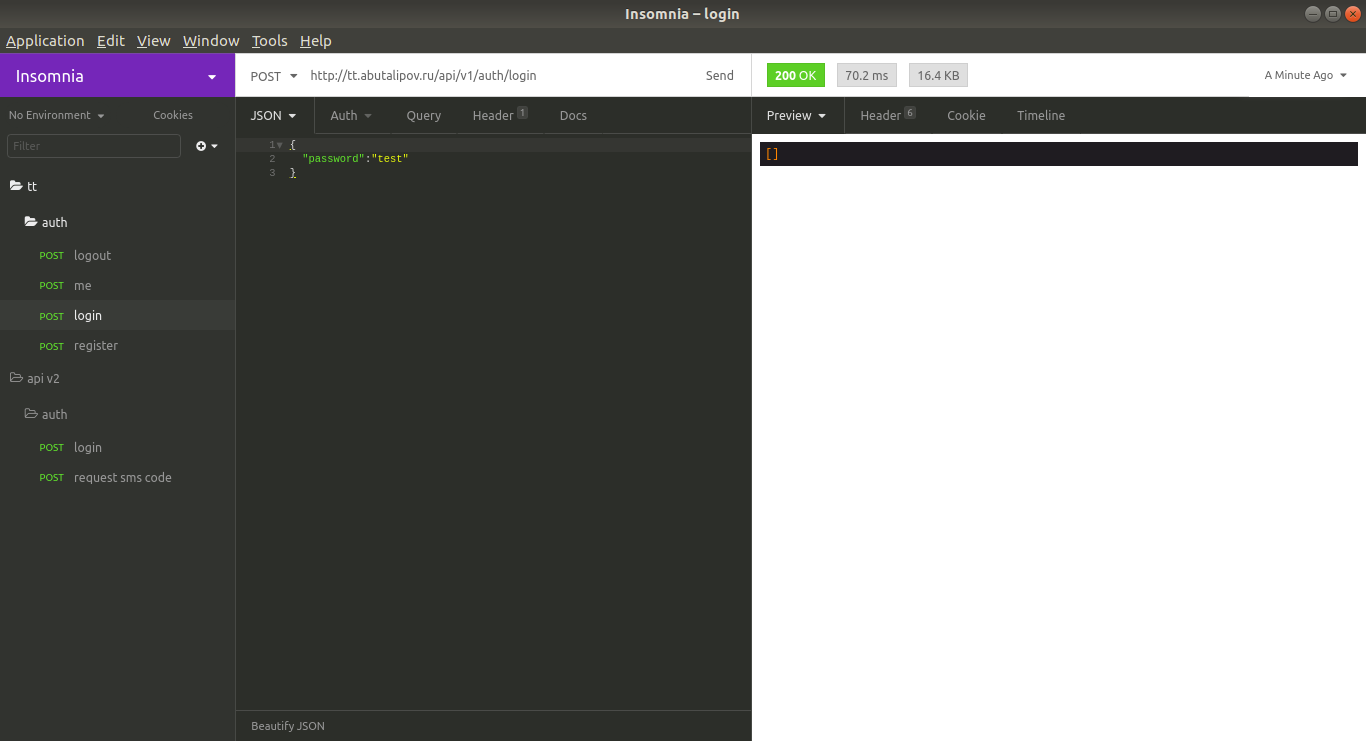Open the POST method dropdown

[274, 76]
